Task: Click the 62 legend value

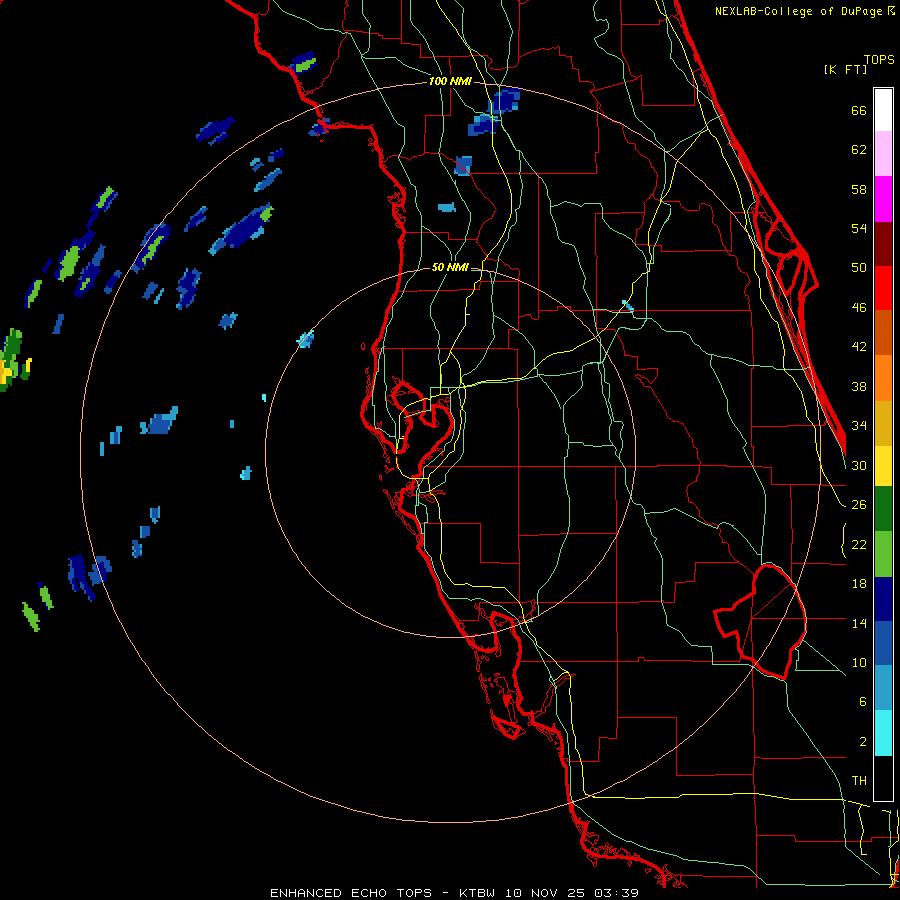Action: click(x=859, y=150)
